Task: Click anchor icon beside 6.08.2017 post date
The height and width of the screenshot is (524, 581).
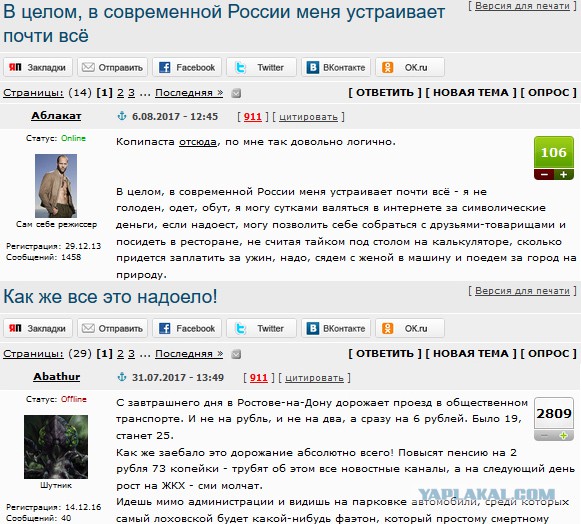Action: click(x=122, y=116)
